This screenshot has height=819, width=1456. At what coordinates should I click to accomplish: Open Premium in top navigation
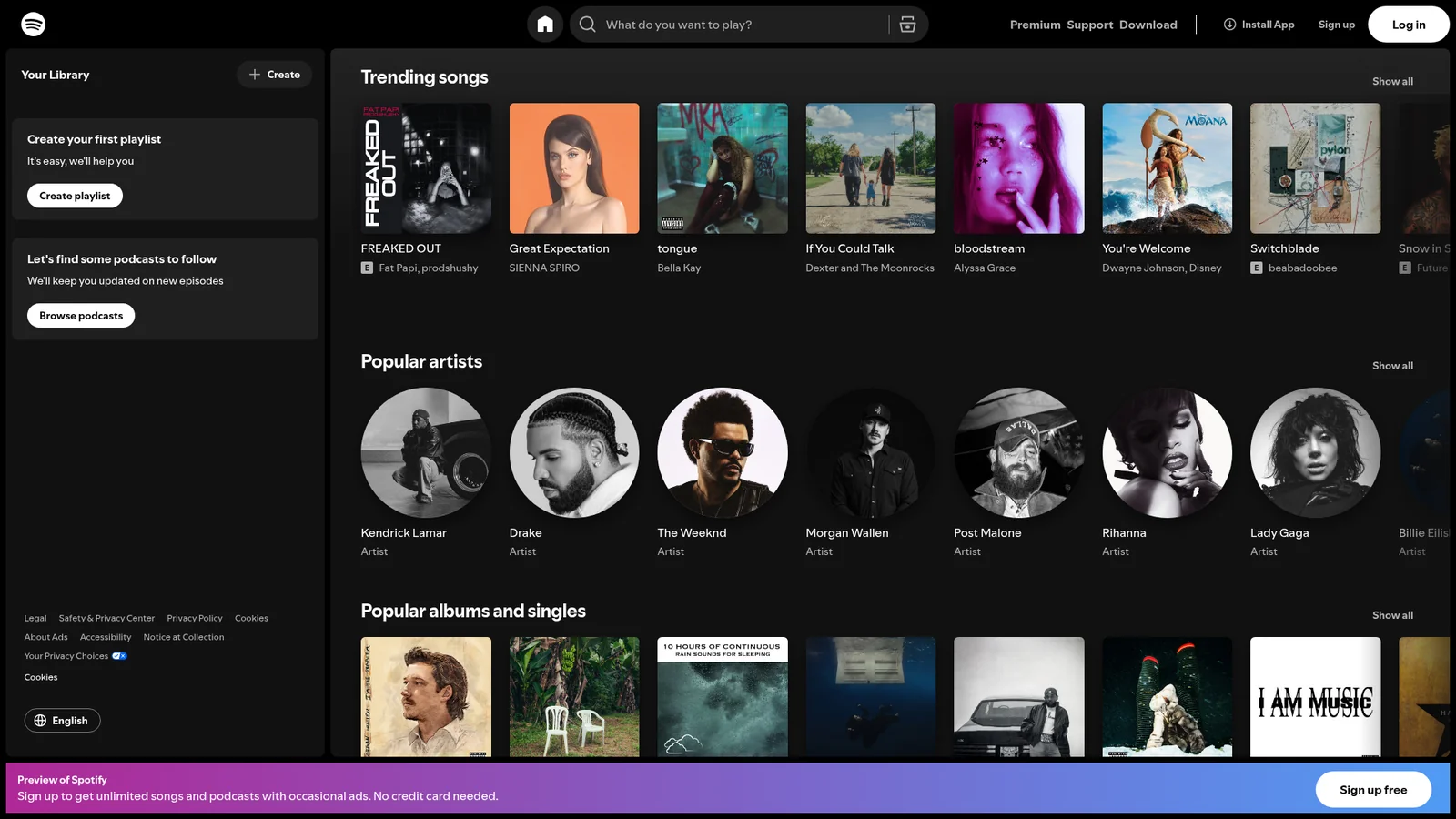click(x=1035, y=25)
